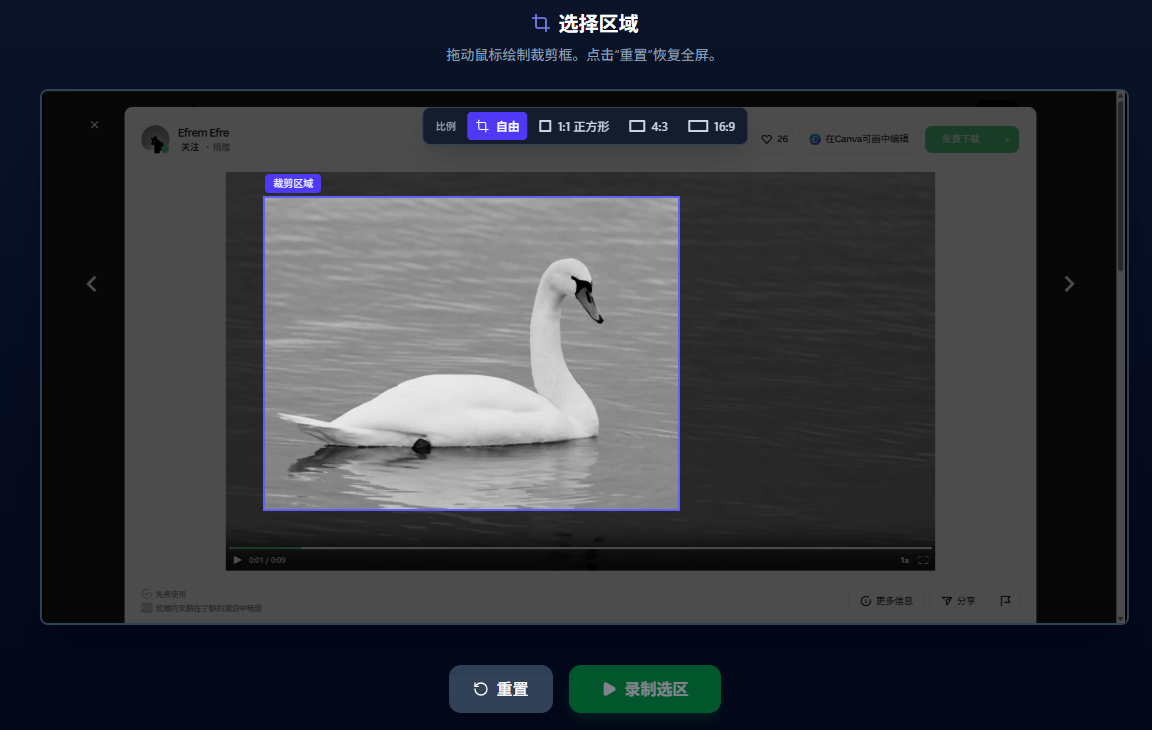Close the preview with the X icon
The height and width of the screenshot is (730, 1152).
point(94,125)
